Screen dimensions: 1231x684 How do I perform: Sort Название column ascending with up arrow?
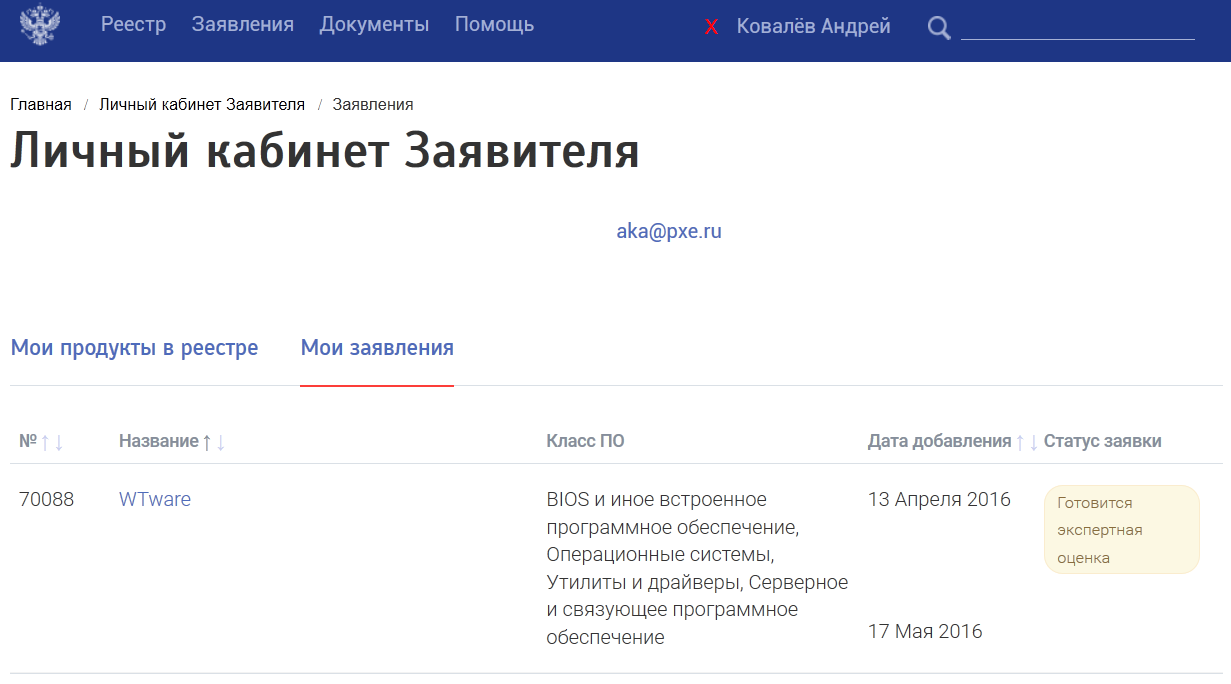coord(207,442)
